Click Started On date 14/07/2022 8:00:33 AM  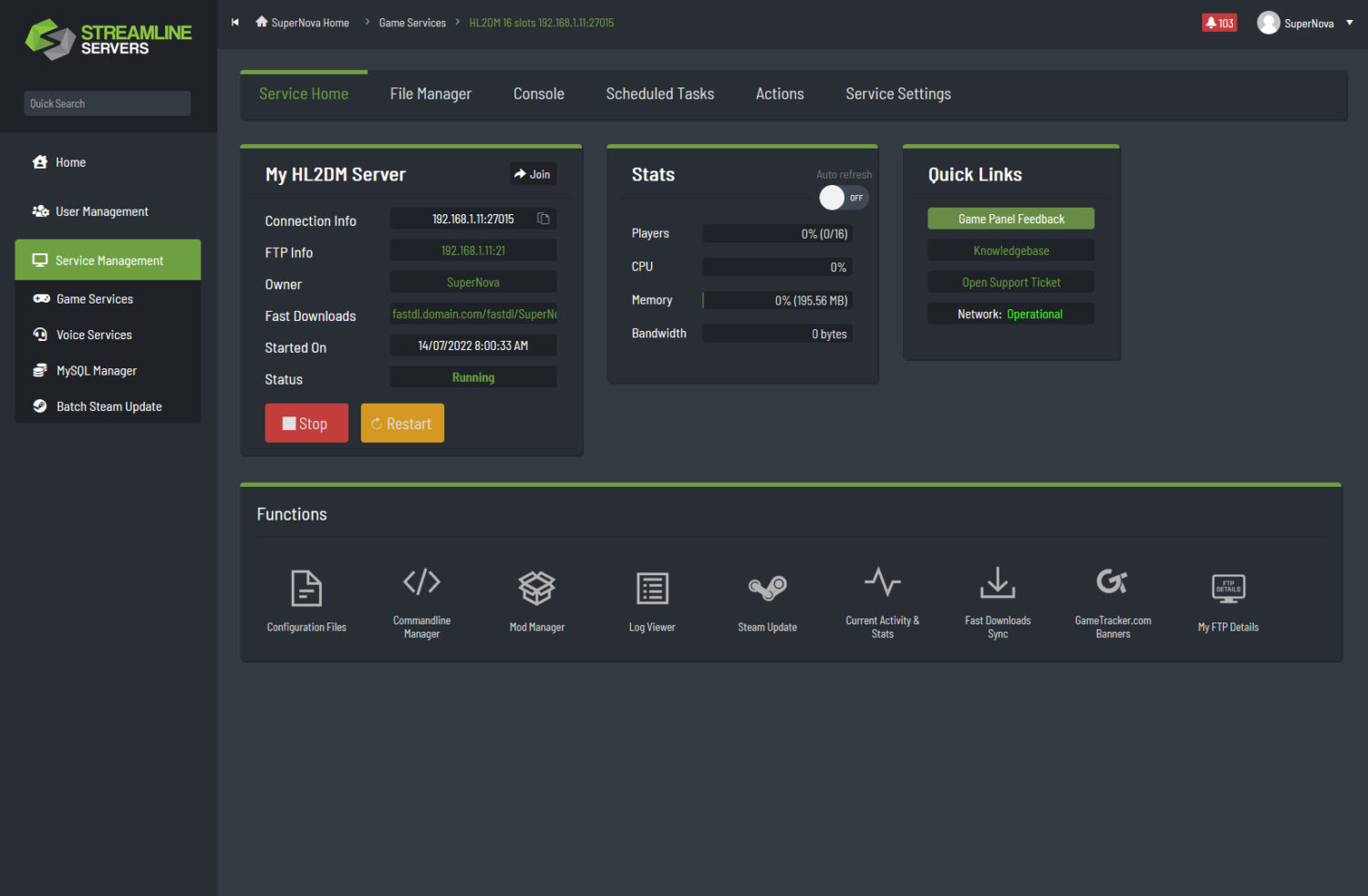coord(473,345)
